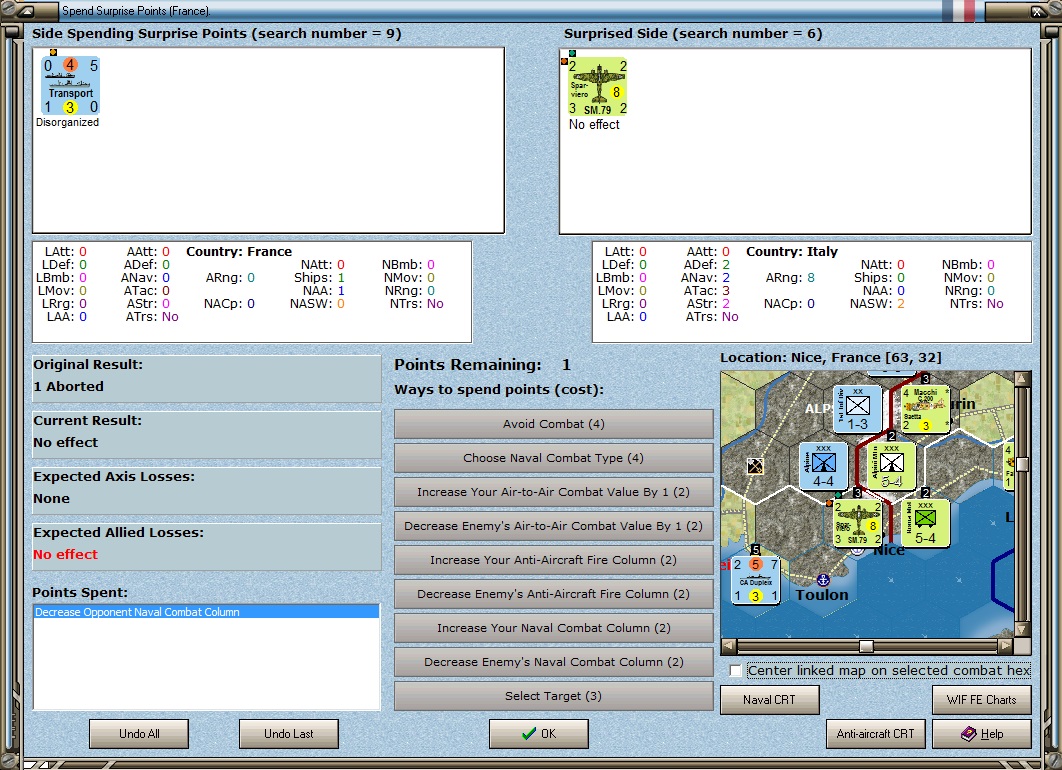Click the Location: Nice, France label
This screenshot has height=770, width=1062.
tap(830, 358)
